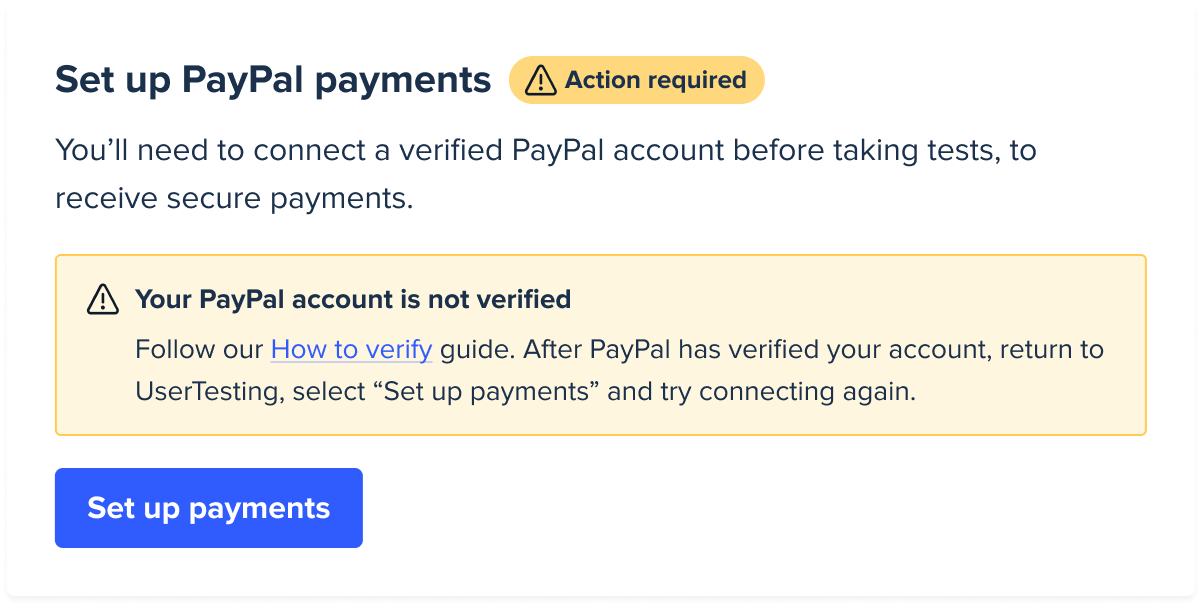Click the blue Set up payments button
The width and height of the screenshot is (1201, 606).
tap(208, 508)
